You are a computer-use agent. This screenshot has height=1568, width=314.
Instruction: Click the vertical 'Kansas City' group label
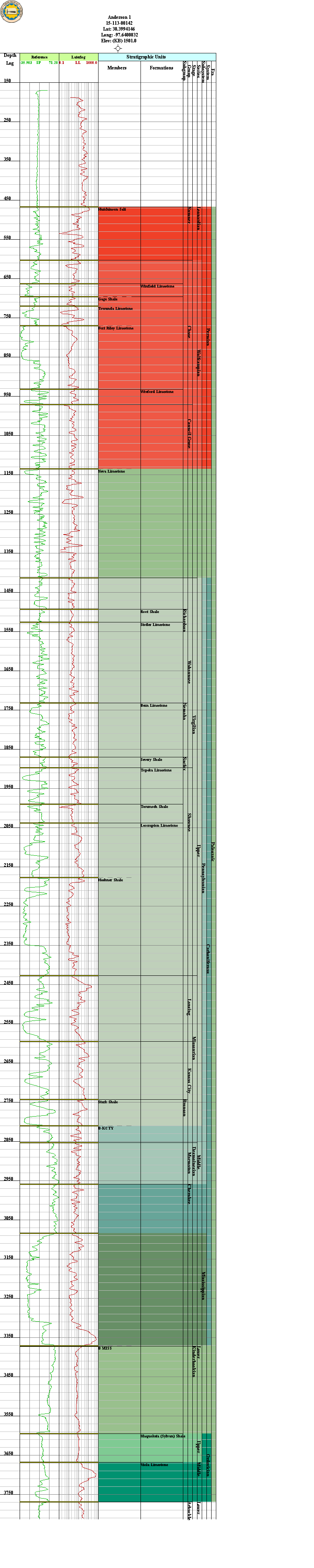click(x=189, y=1081)
